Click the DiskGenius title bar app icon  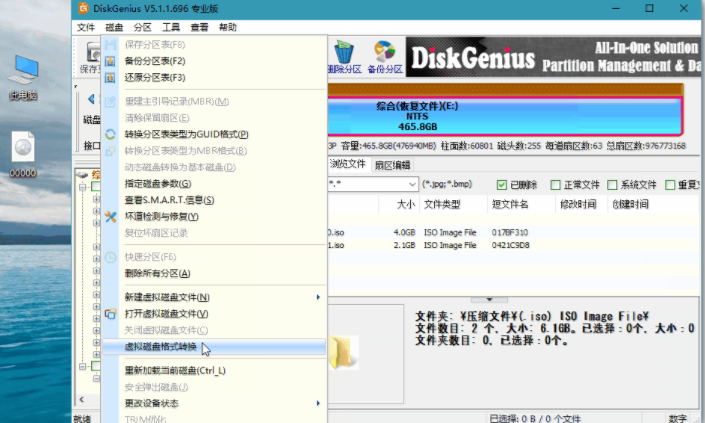(x=83, y=8)
